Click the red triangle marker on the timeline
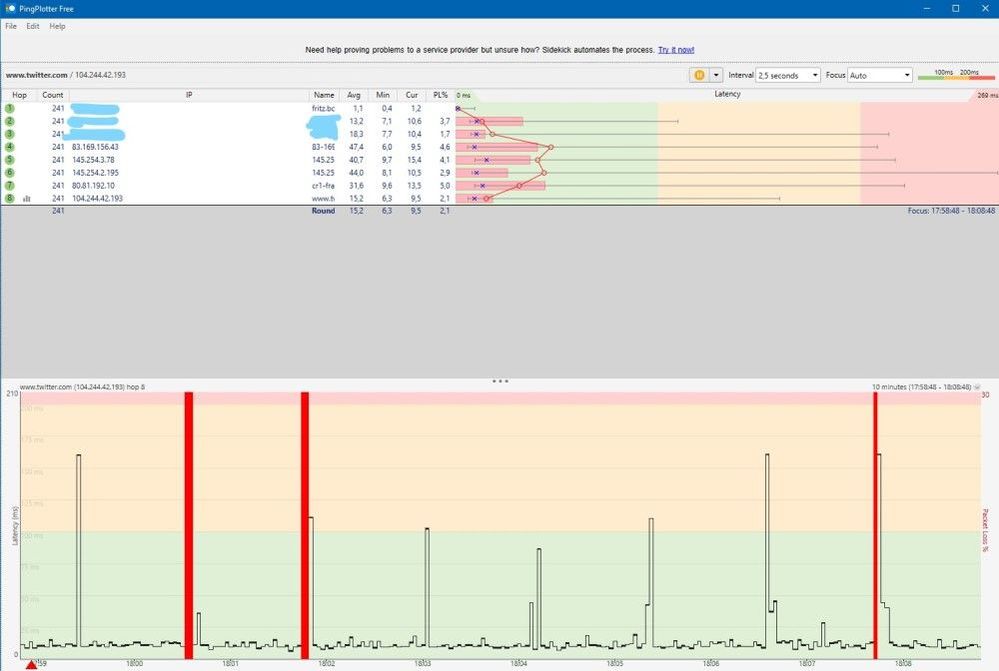 point(31,664)
